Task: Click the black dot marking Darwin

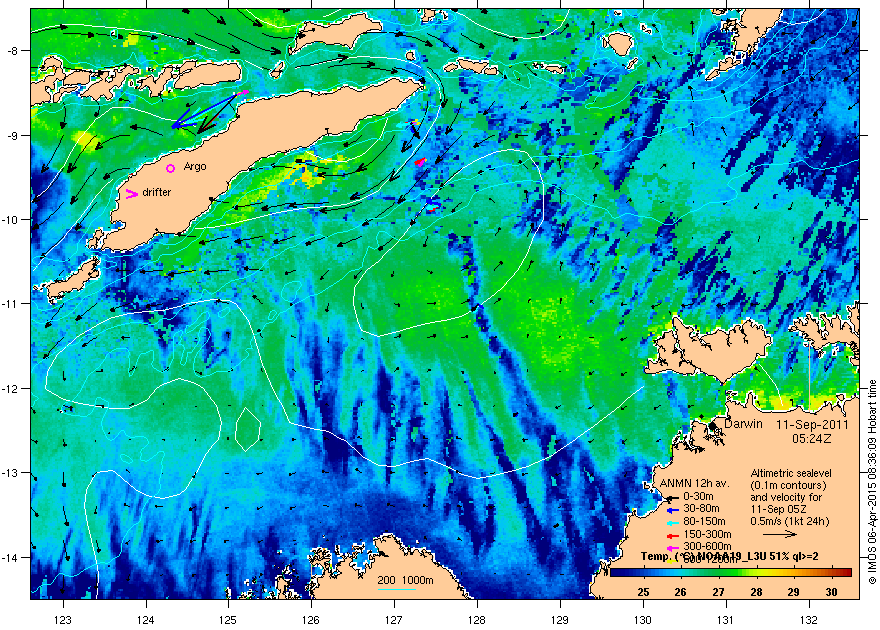Action: pyautogui.click(x=713, y=426)
